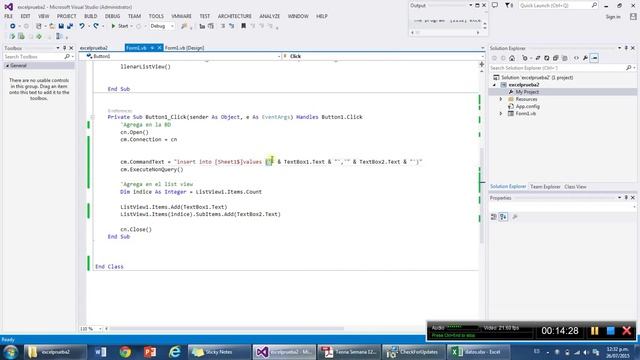Open the PROJECT menu

pos(67,16)
